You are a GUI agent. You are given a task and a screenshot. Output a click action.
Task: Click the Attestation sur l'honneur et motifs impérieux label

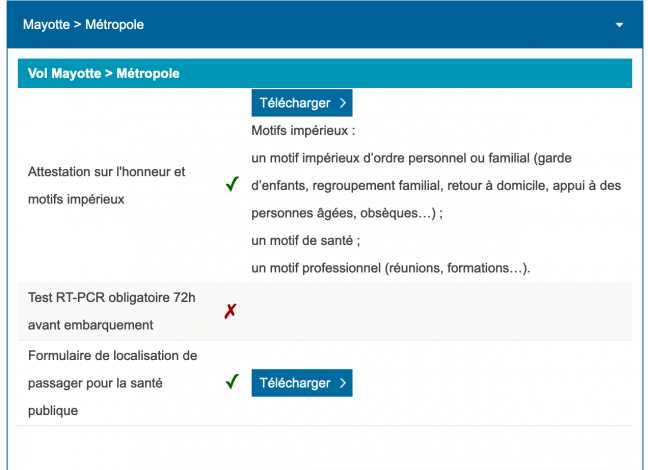pos(107,185)
